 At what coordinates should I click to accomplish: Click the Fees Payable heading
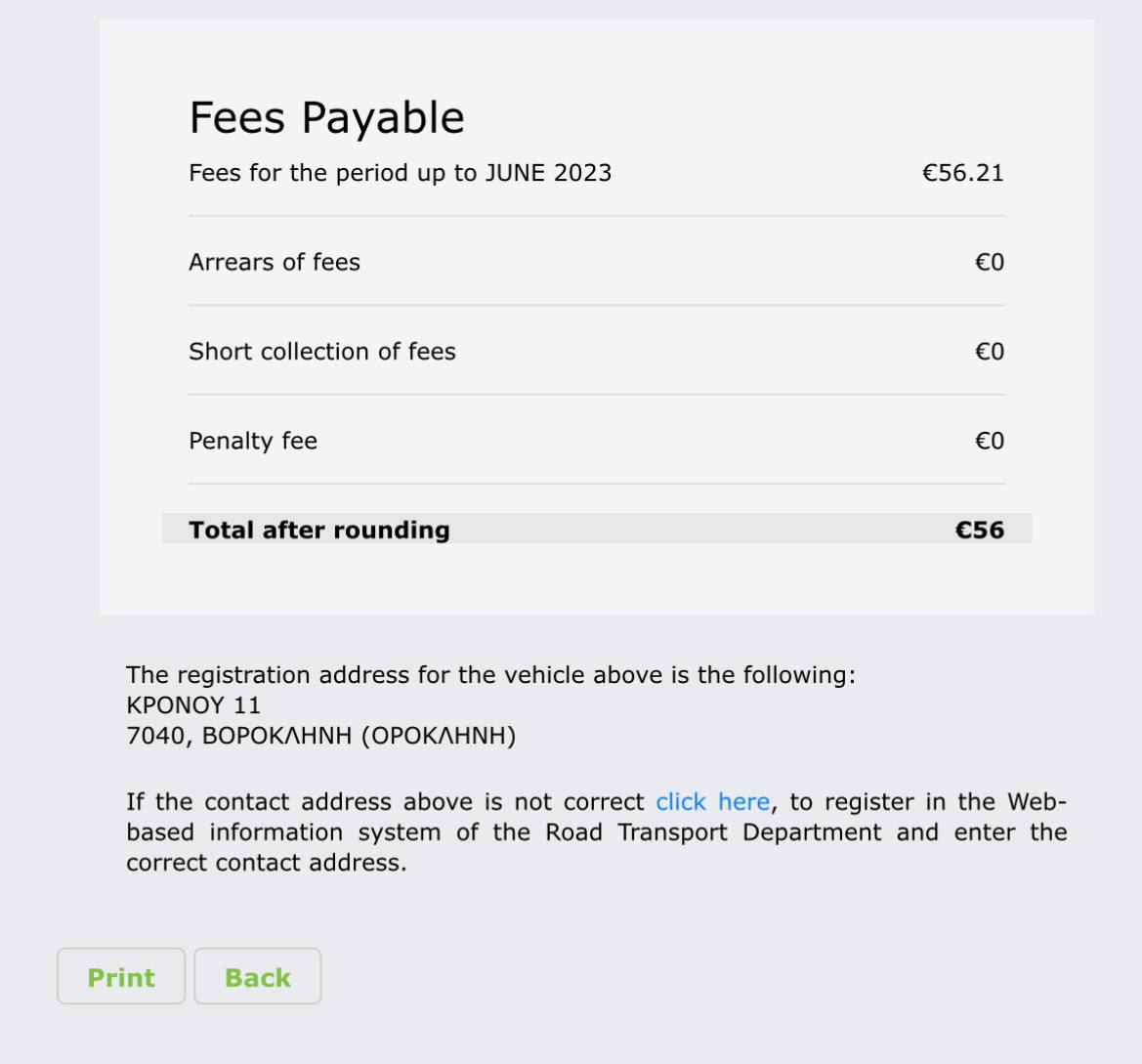[326, 118]
